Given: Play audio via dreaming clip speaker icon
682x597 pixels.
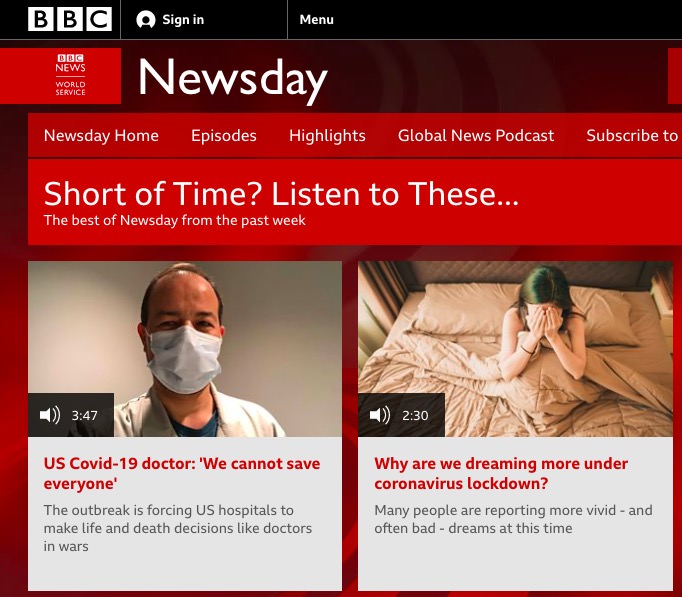Looking at the screenshot, I should click(x=380, y=415).
